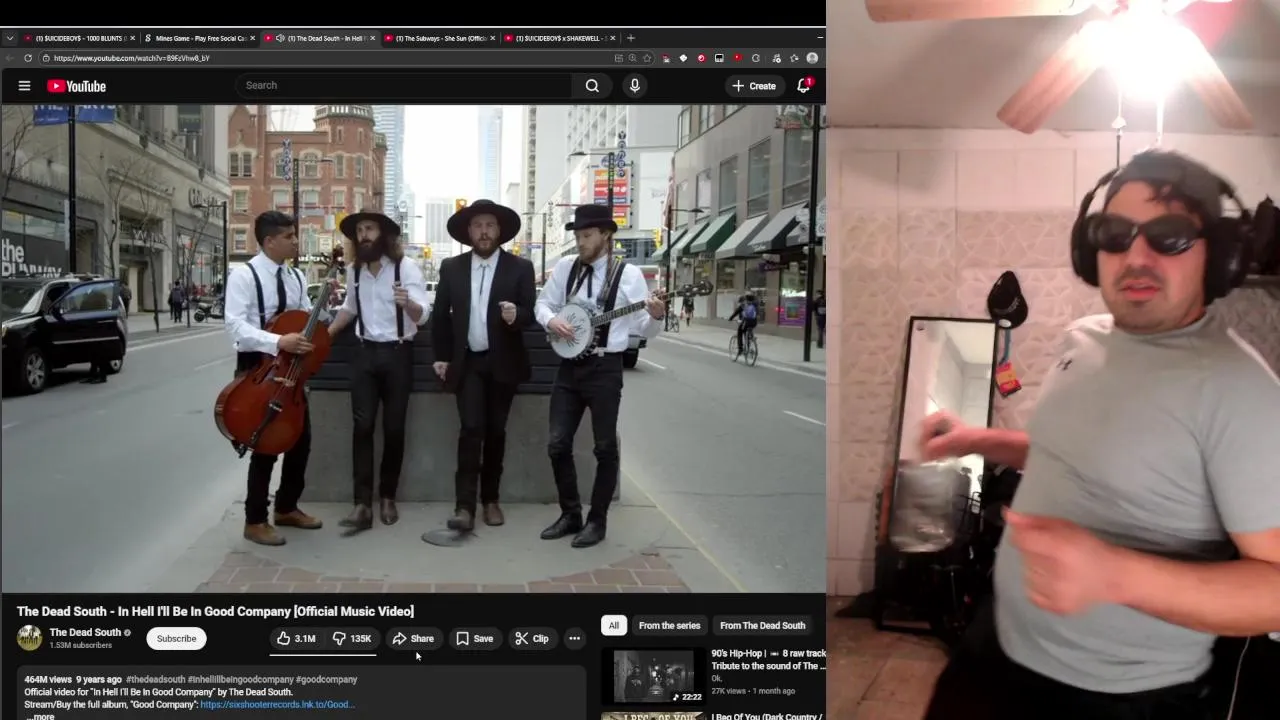Create a clip with the Clip button
This screenshot has width=1280, height=720.
(x=531, y=639)
